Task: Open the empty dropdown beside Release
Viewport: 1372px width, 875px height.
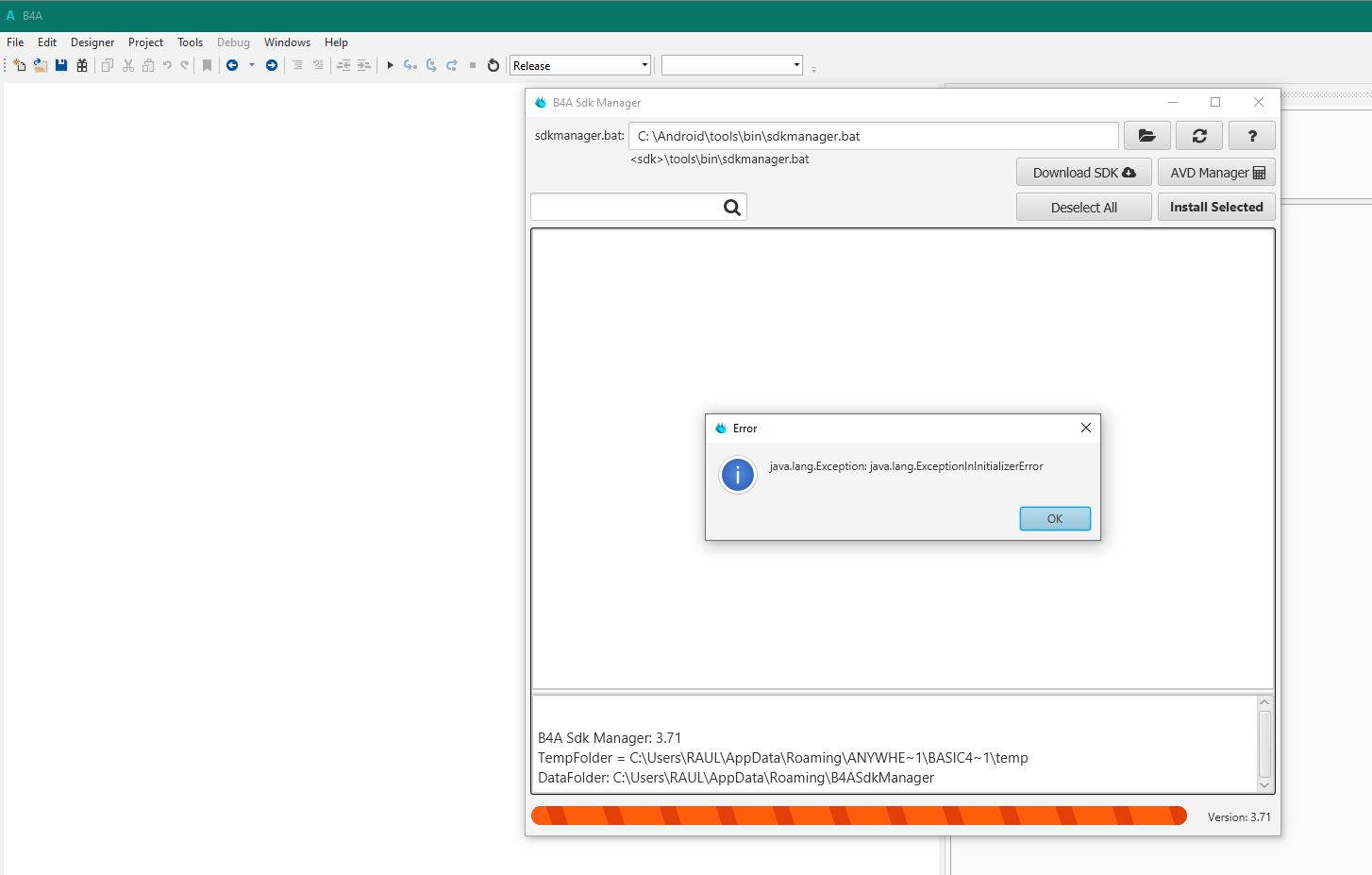Action: pos(732,65)
